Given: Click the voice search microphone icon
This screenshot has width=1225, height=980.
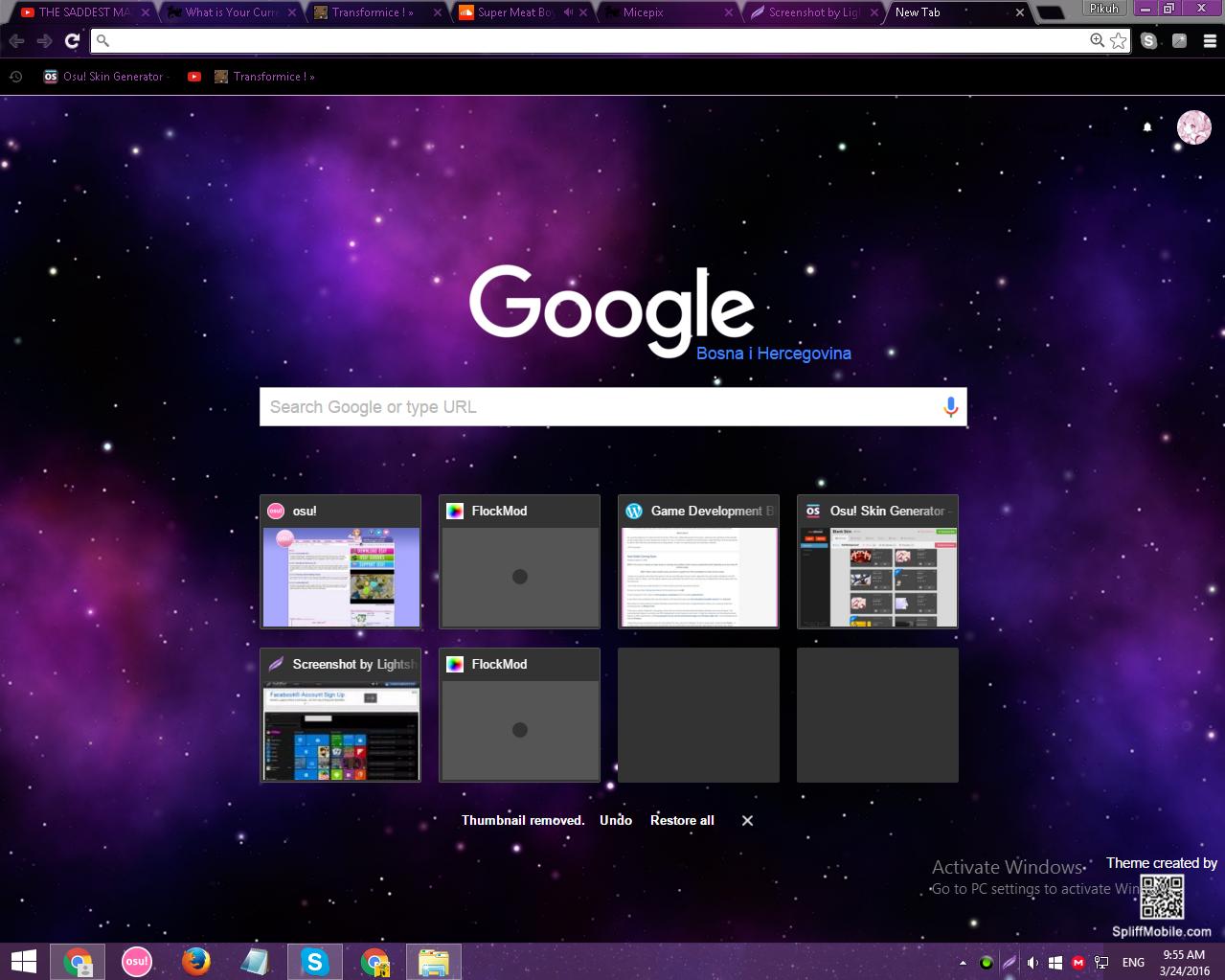Looking at the screenshot, I should (x=950, y=407).
